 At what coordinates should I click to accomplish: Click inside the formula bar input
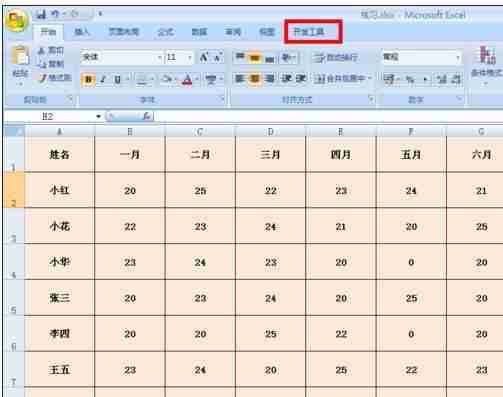click(328, 116)
